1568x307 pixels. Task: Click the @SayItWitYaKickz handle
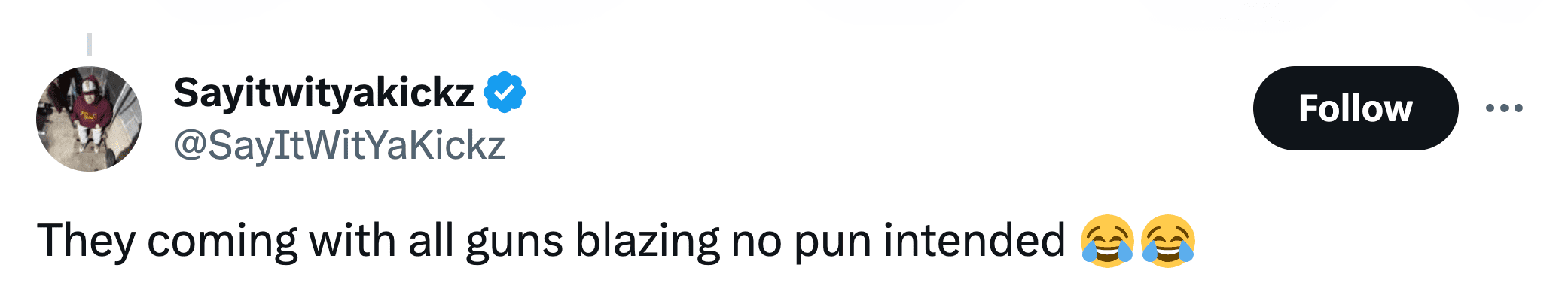pyautogui.click(x=340, y=145)
